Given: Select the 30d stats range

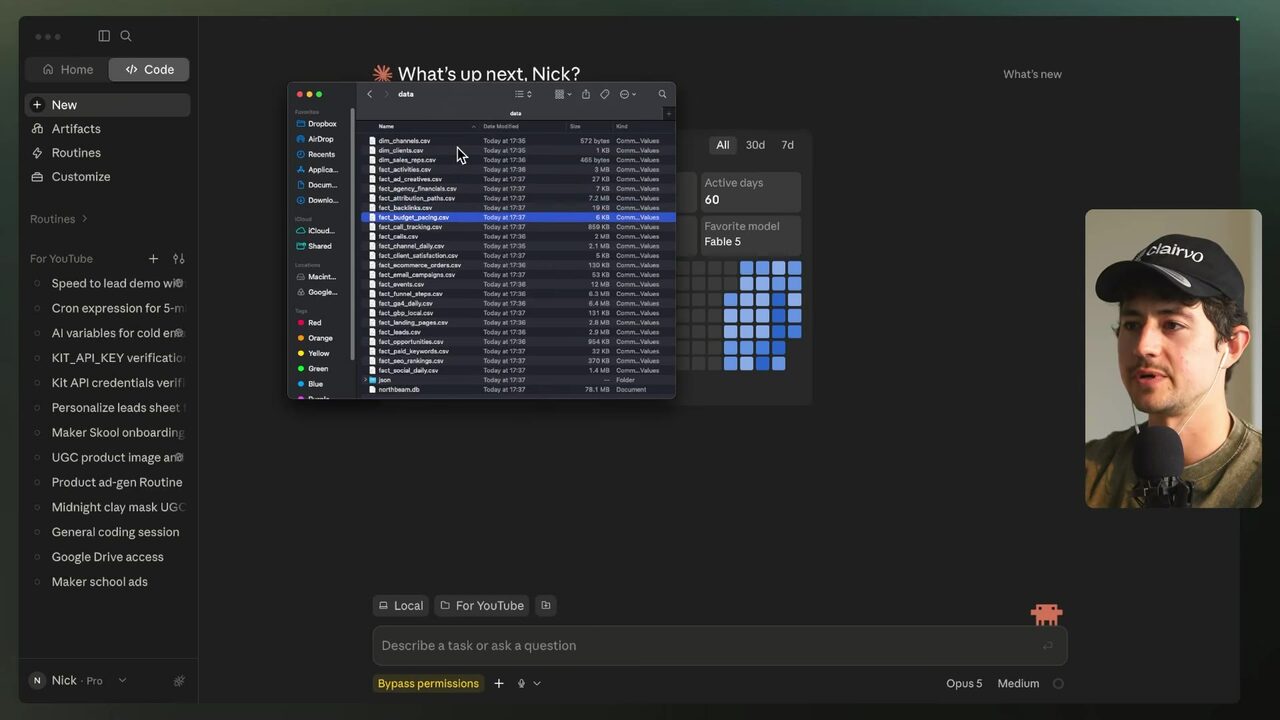Looking at the screenshot, I should (755, 145).
